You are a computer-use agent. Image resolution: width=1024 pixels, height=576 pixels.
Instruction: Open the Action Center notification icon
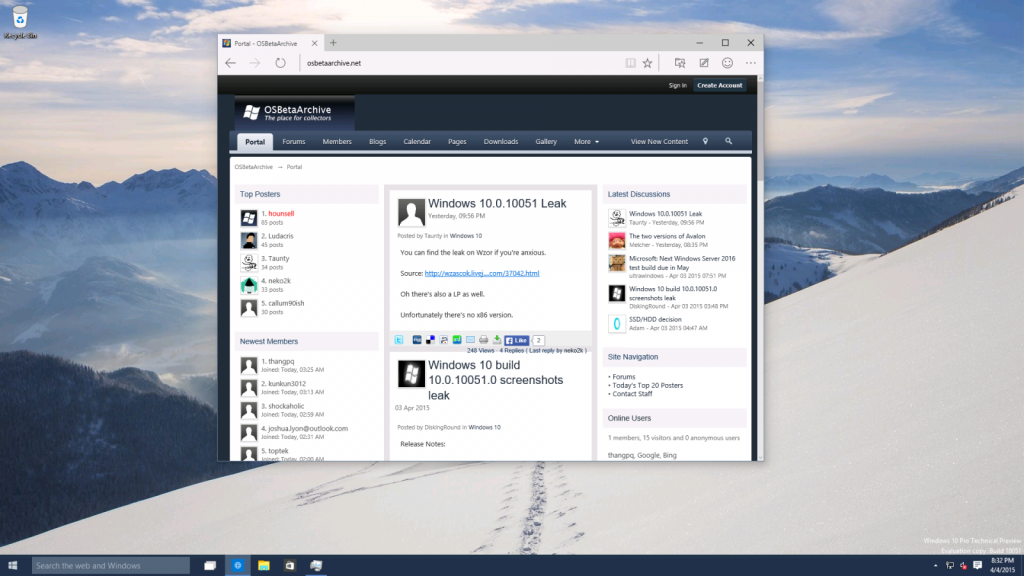click(978, 566)
